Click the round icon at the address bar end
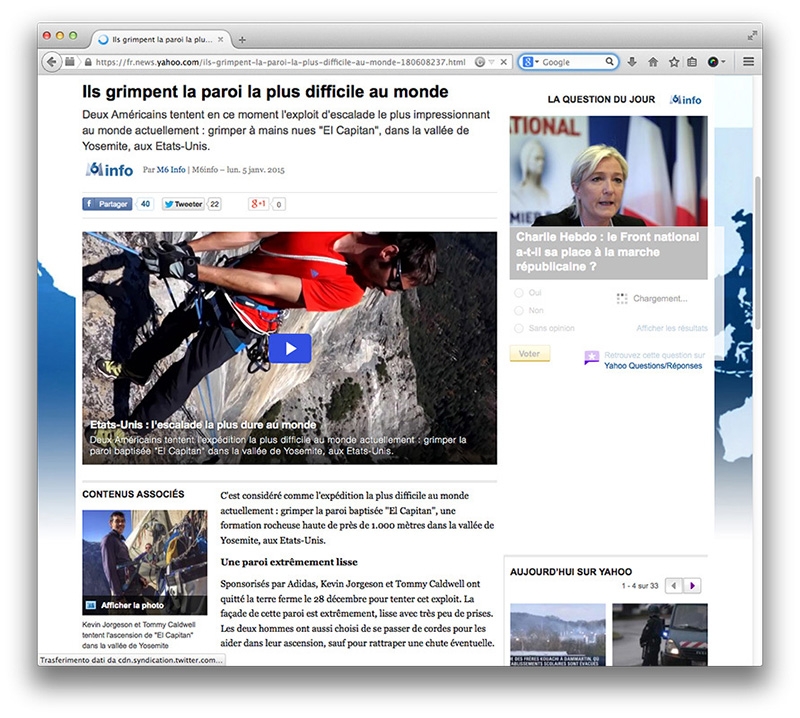 pyautogui.click(x=479, y=62)
